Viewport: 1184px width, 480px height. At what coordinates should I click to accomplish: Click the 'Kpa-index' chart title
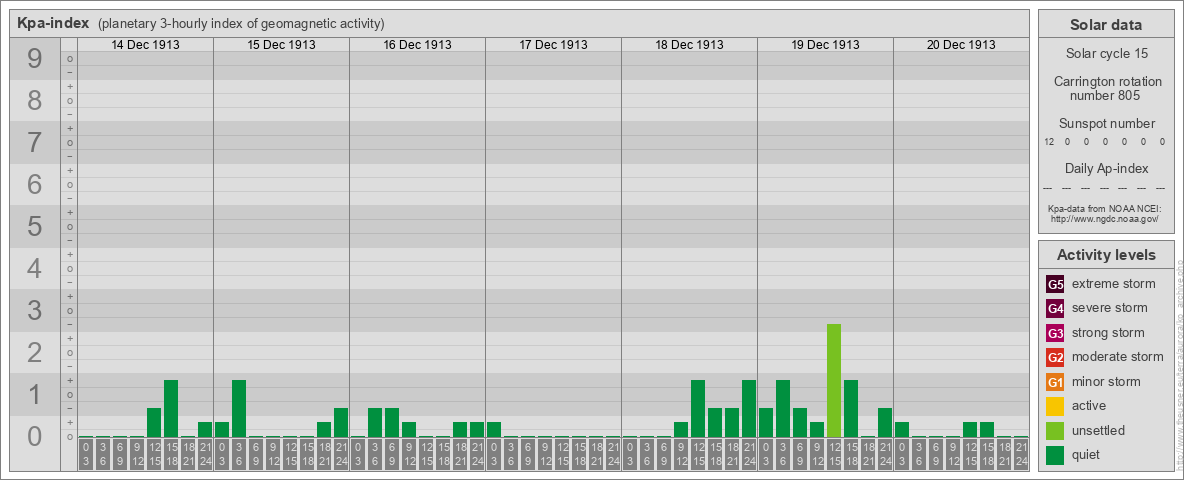53,23
